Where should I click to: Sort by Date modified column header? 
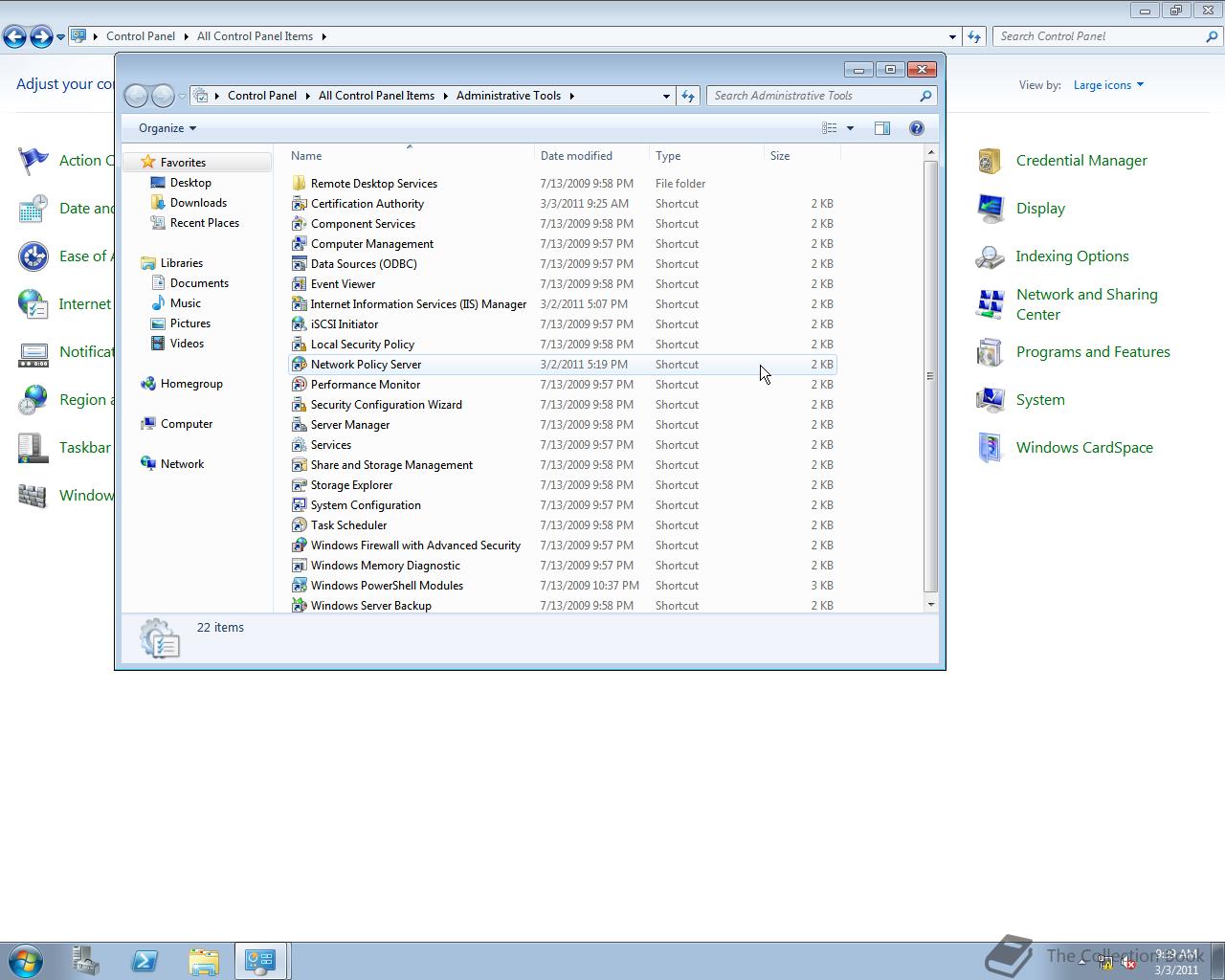[x=591, y=156]
